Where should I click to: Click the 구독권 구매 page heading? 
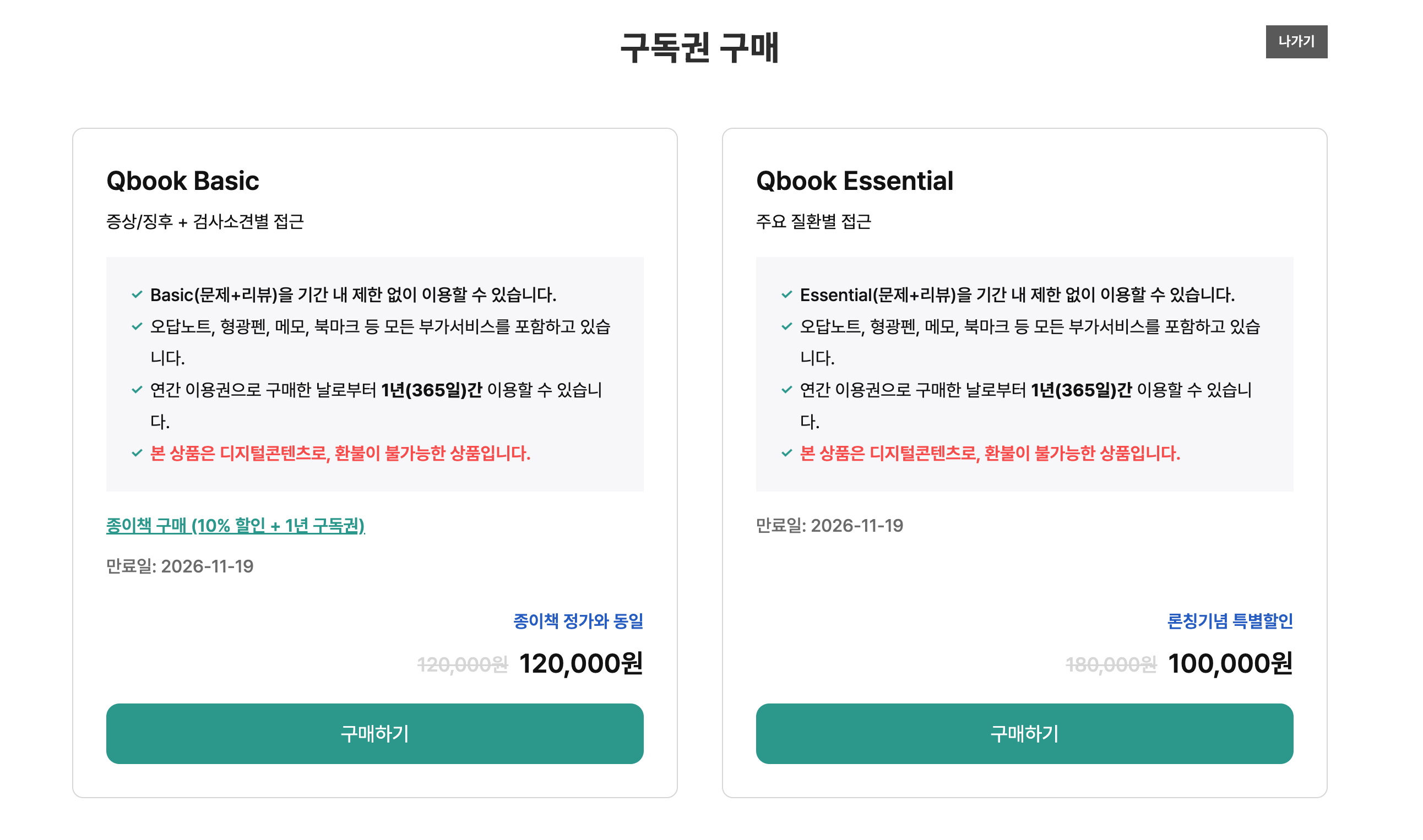pos(700,47)
